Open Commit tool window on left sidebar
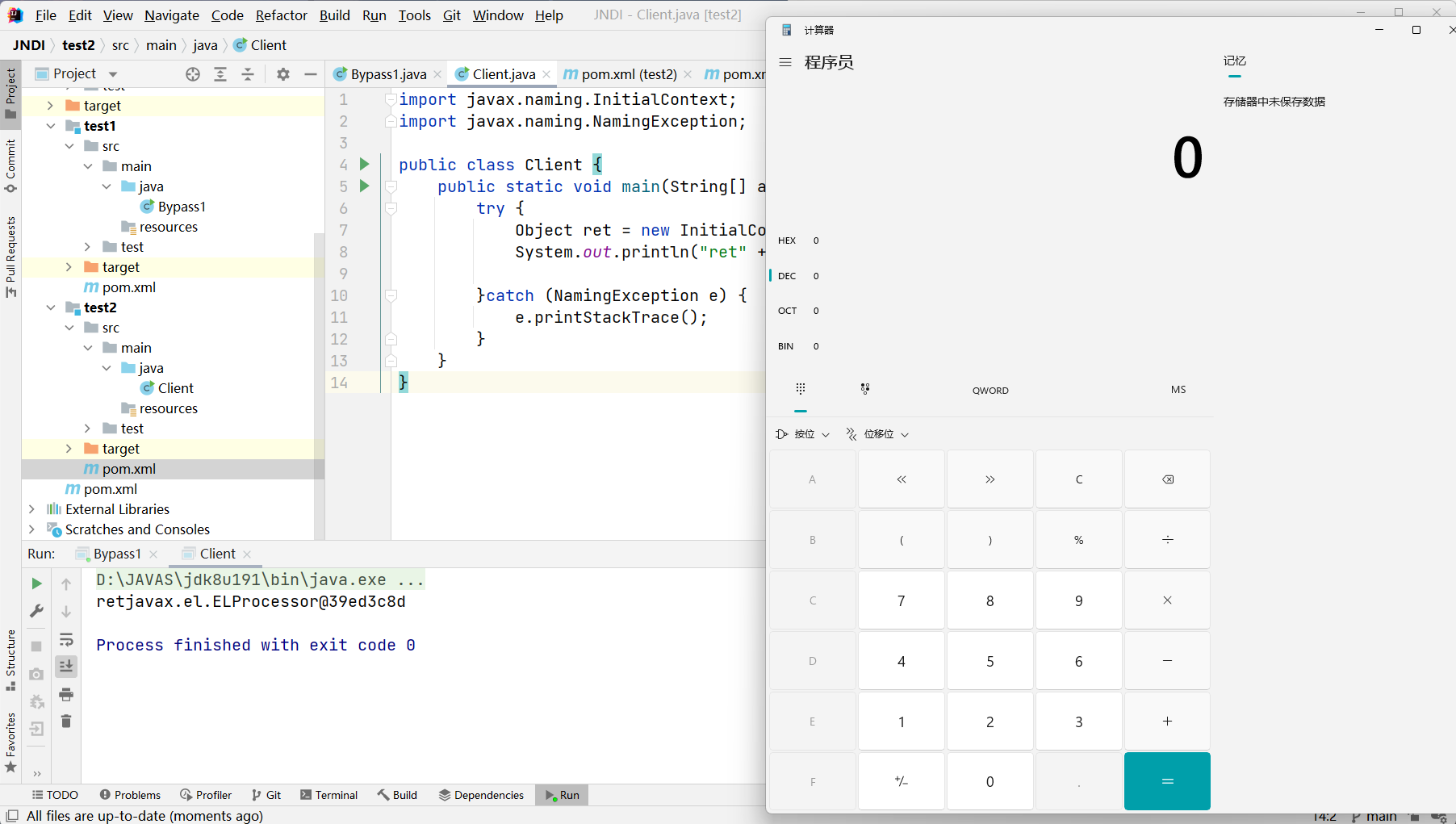Image resolution: width=1456 pixels, height=824 pixels. point(10,165)
